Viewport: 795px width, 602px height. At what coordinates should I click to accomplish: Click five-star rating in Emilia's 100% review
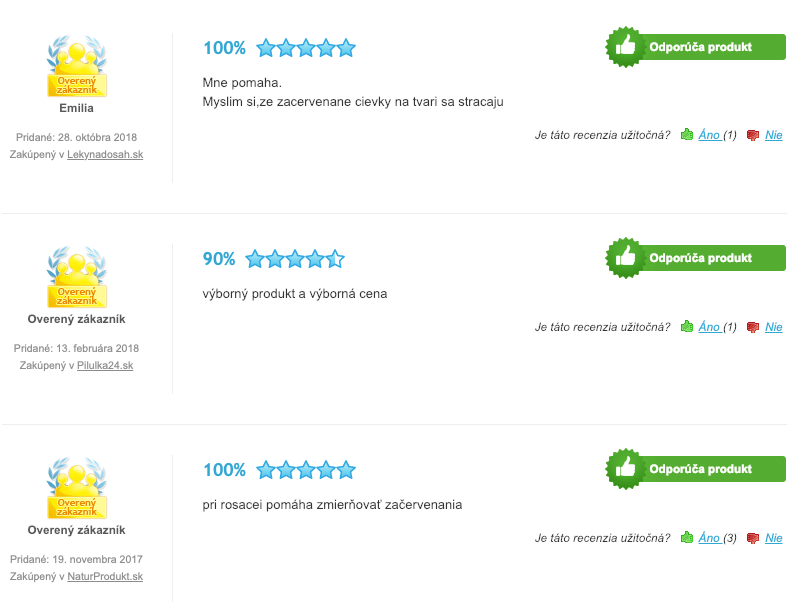[306, 48]
